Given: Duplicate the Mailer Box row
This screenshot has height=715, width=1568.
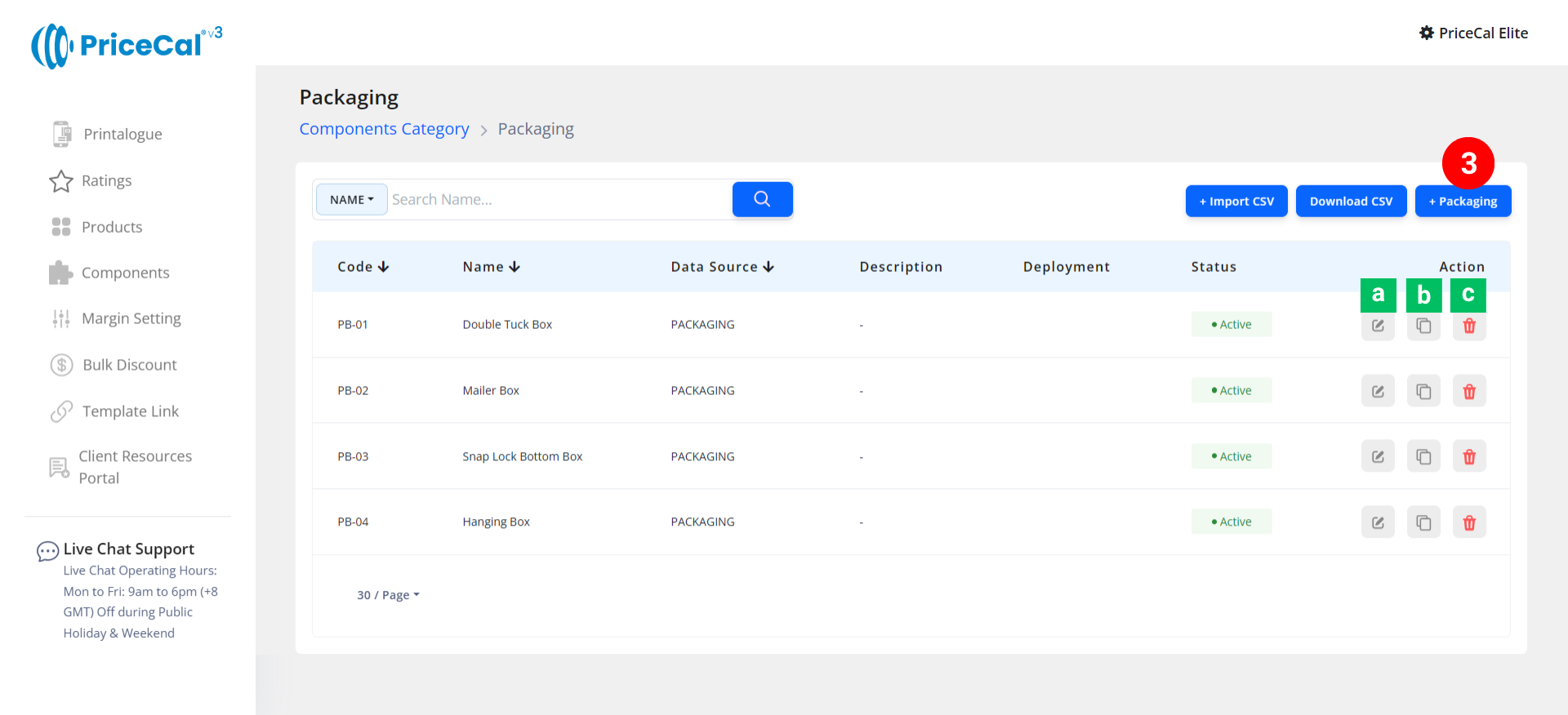Looking at the screenshot, I should pyautogui.click(x=1423, y=392).
